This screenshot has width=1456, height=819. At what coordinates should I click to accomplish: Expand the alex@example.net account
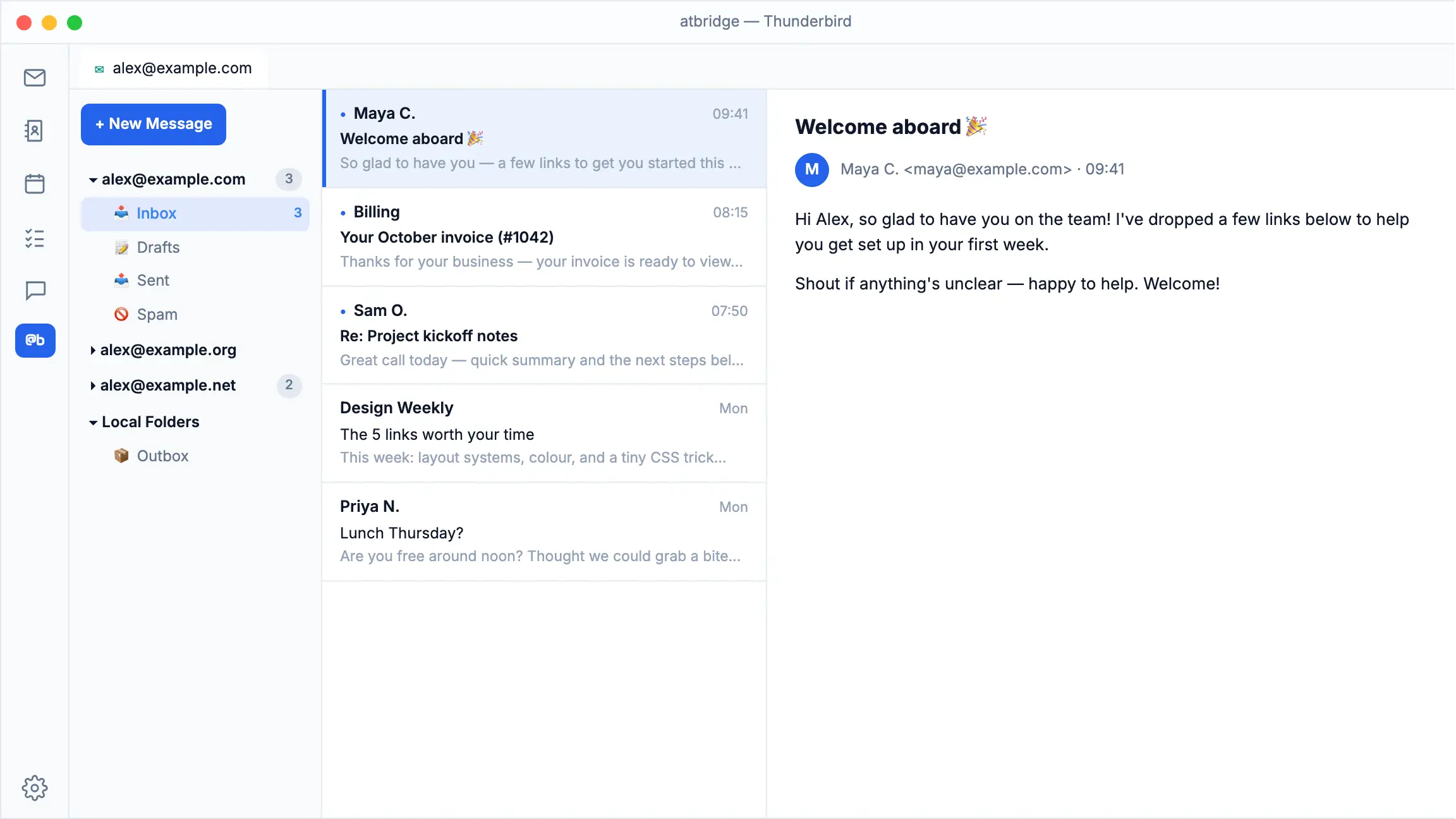(93, 385)
